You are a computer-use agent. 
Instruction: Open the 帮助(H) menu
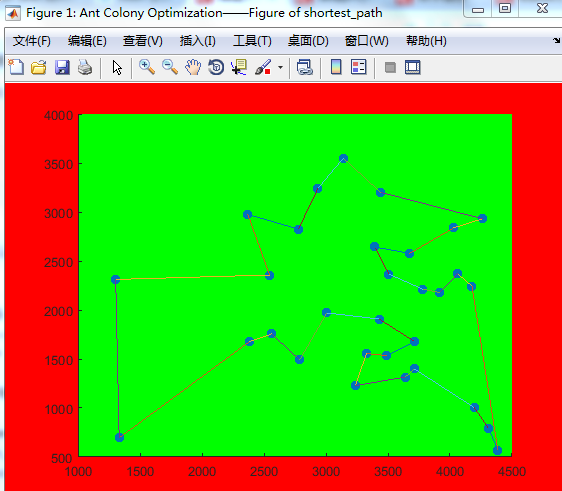(427, 41)
